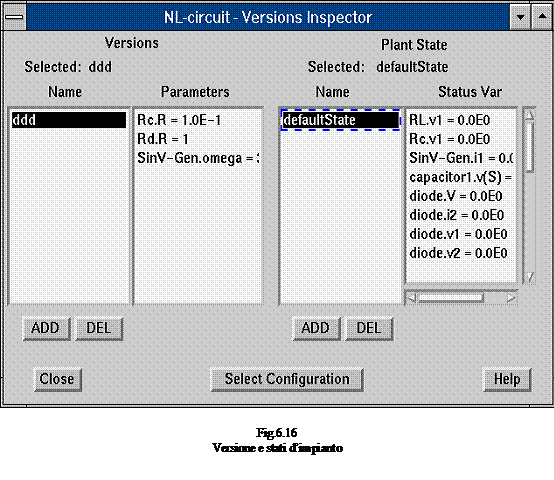Viewport: 554px width, 480px height.
Task: Click the horizontal scrollbar left arrow
Action: pos(411,298)
